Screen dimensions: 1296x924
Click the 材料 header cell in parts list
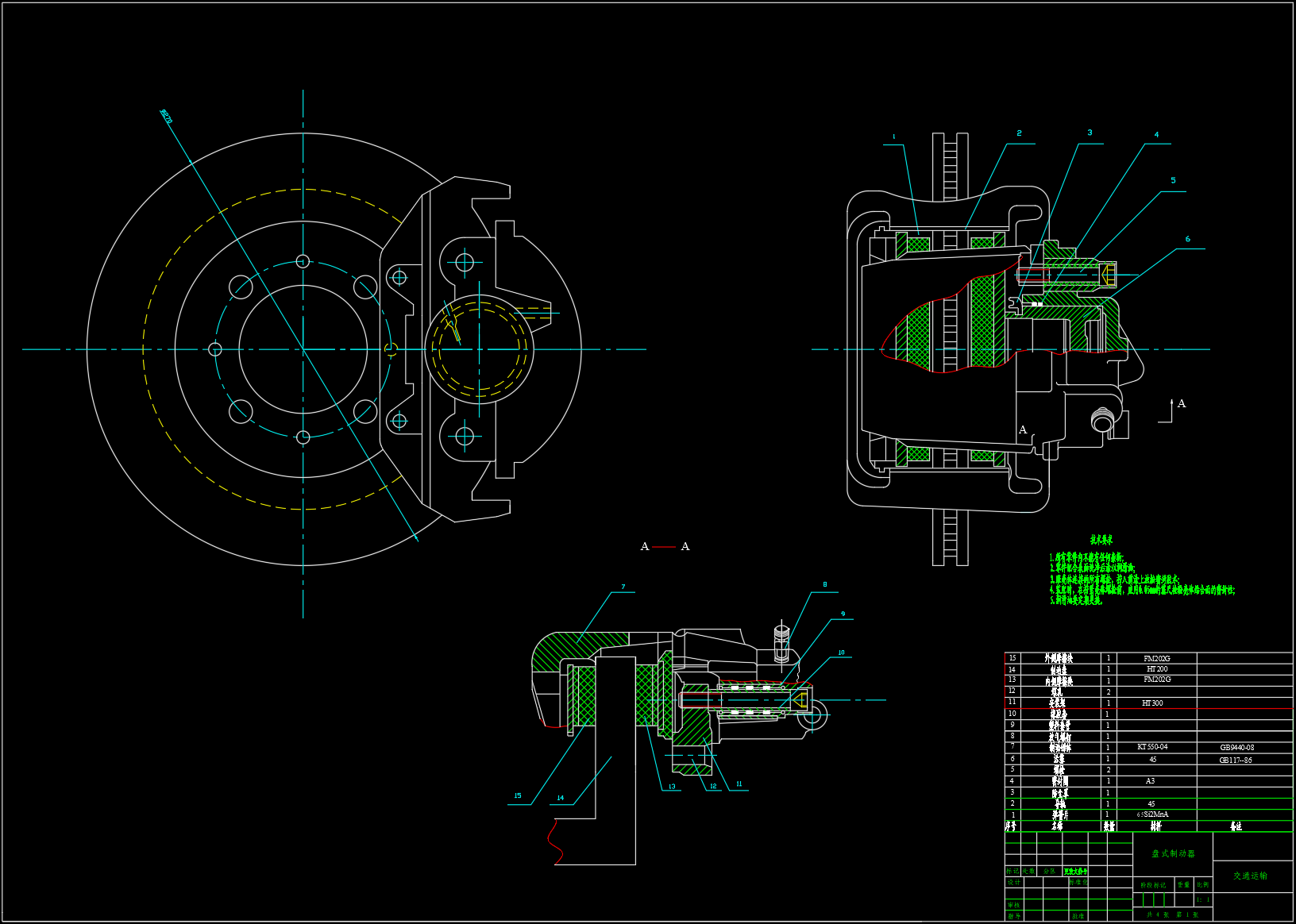1155,826
